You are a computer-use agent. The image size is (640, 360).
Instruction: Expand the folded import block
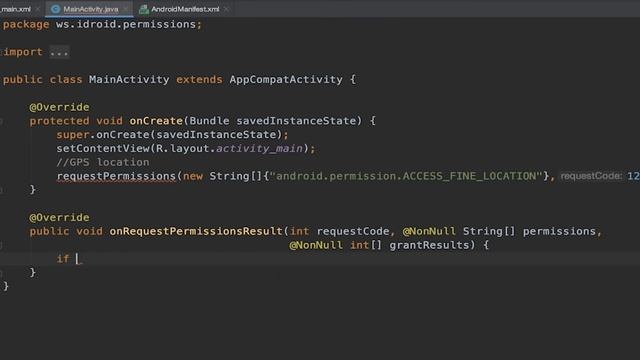pos(59,52)
